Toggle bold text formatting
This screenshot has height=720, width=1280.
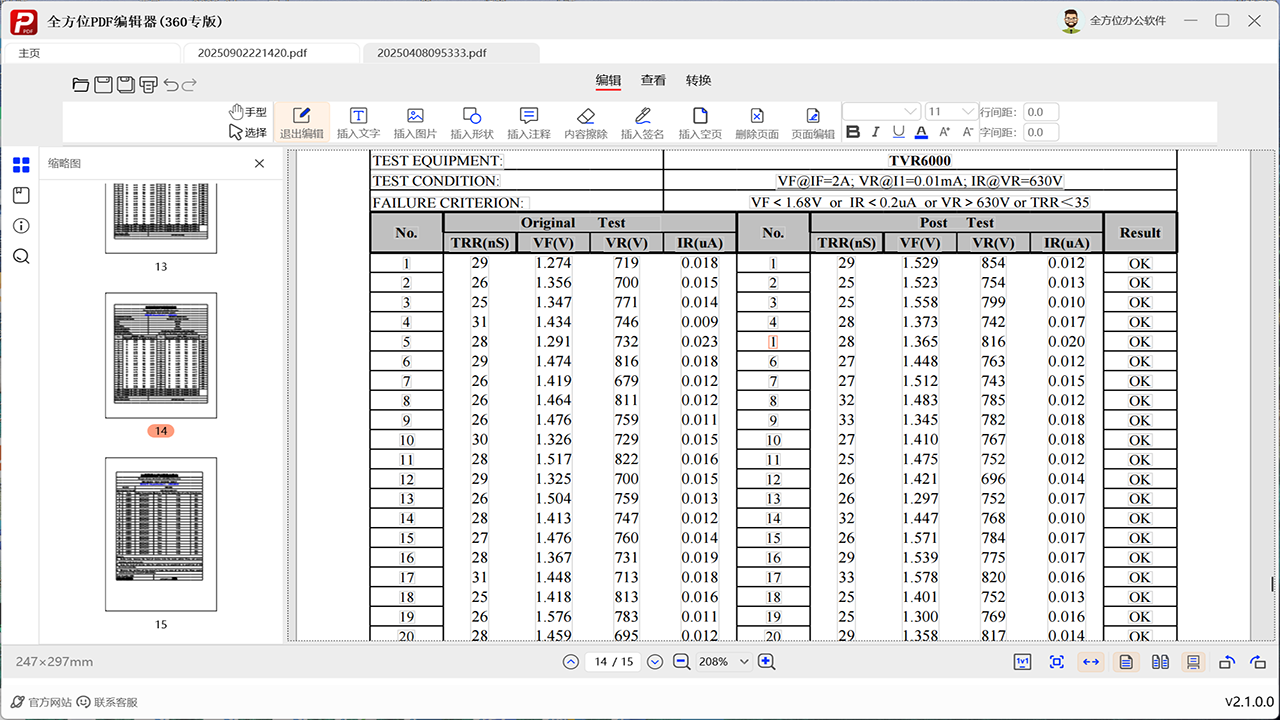(853, 132)
